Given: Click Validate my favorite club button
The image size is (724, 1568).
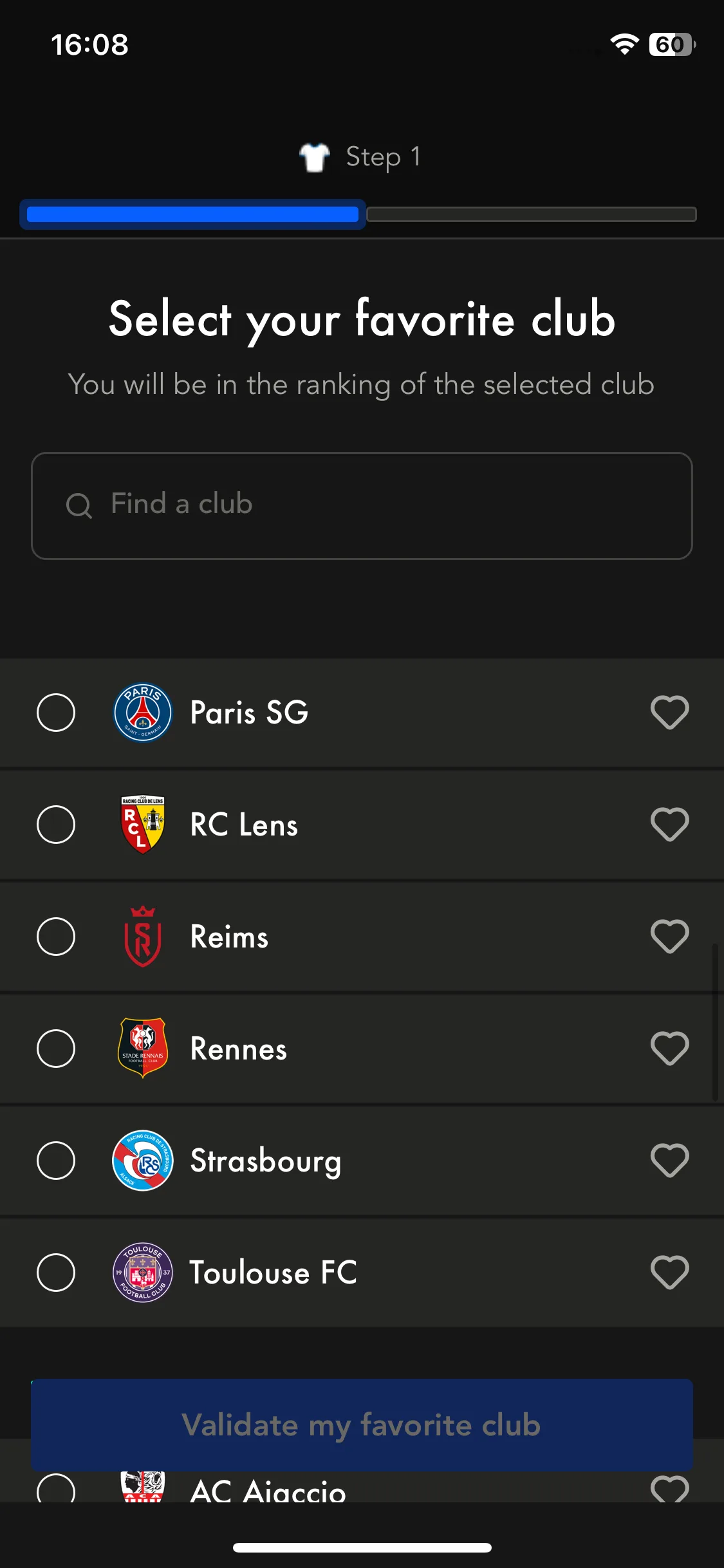Looking at the screenshot, I should [362, 1424].
